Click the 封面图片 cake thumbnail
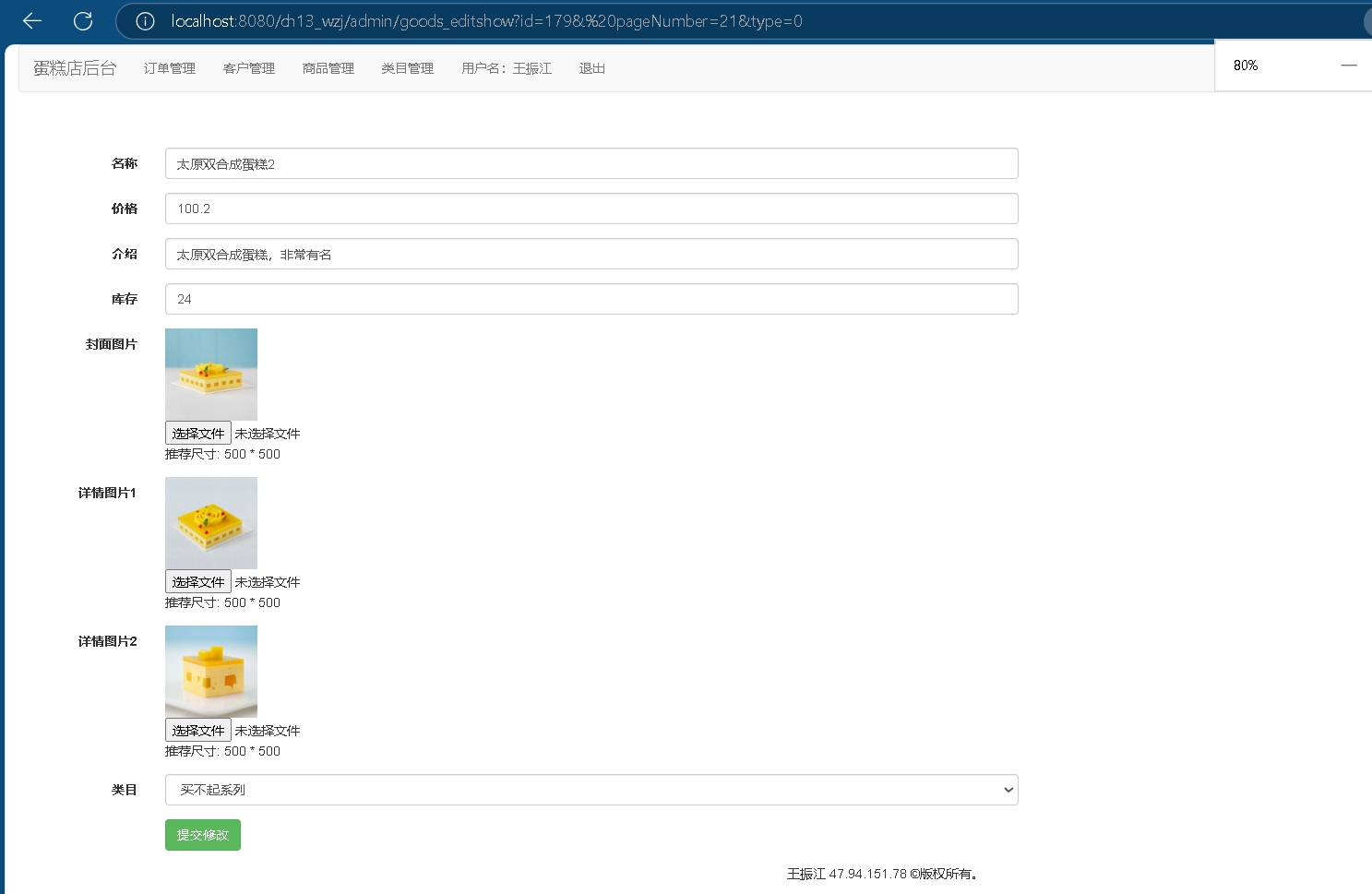Image resolution: width=1372 pixels, height=894 pixels. click(x=211, y=375)
